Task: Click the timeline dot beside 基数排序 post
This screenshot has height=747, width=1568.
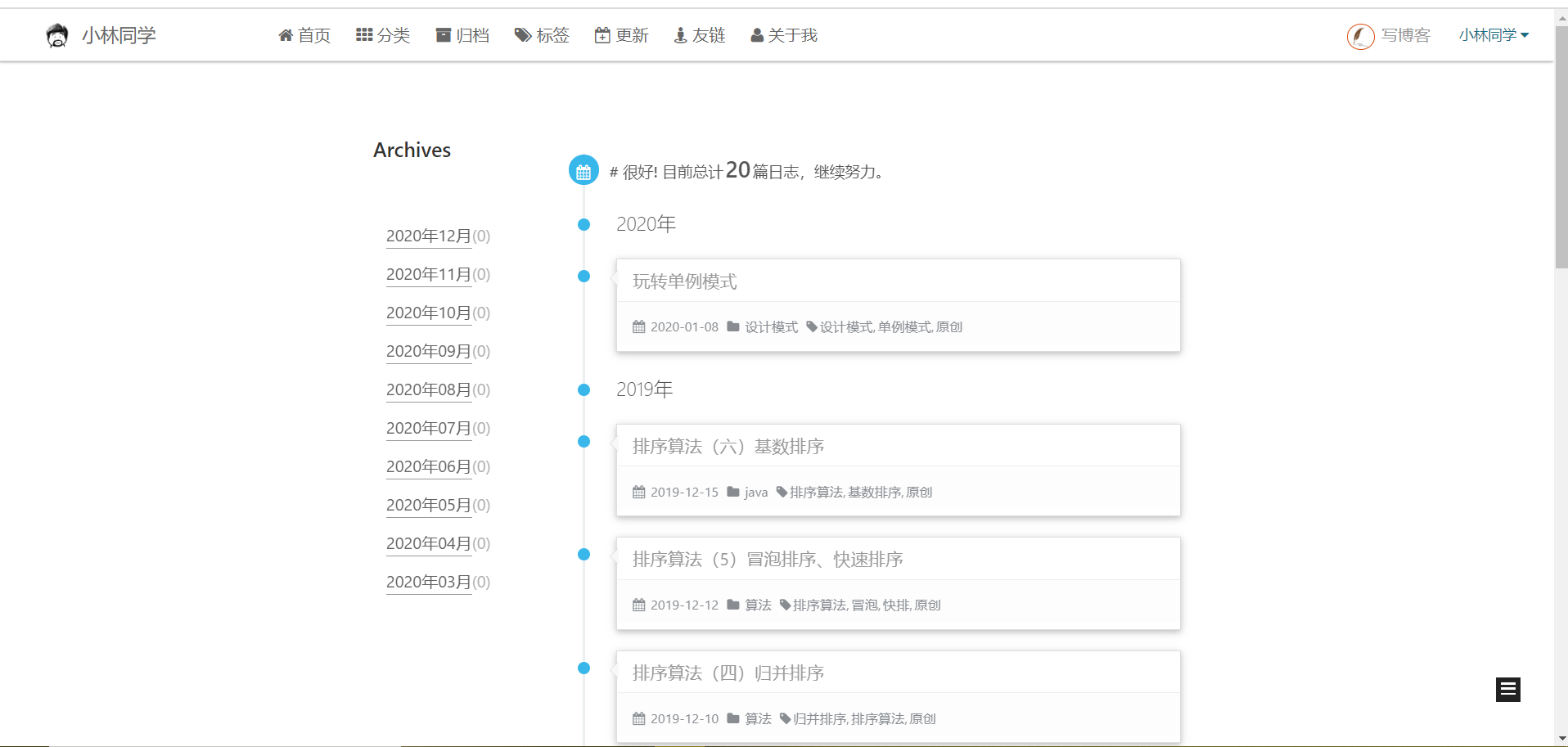Action: click(x=583, y=441)
